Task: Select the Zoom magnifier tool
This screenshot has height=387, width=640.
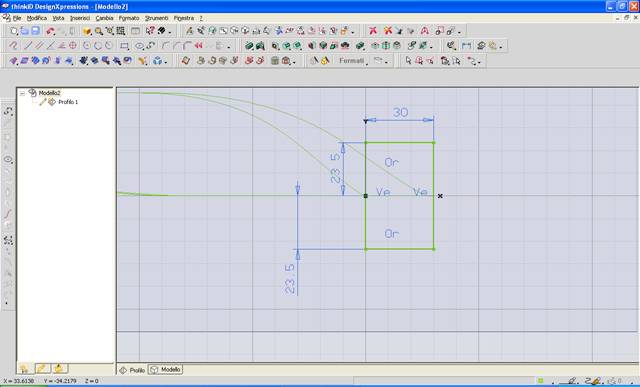Action: [98, 31]
